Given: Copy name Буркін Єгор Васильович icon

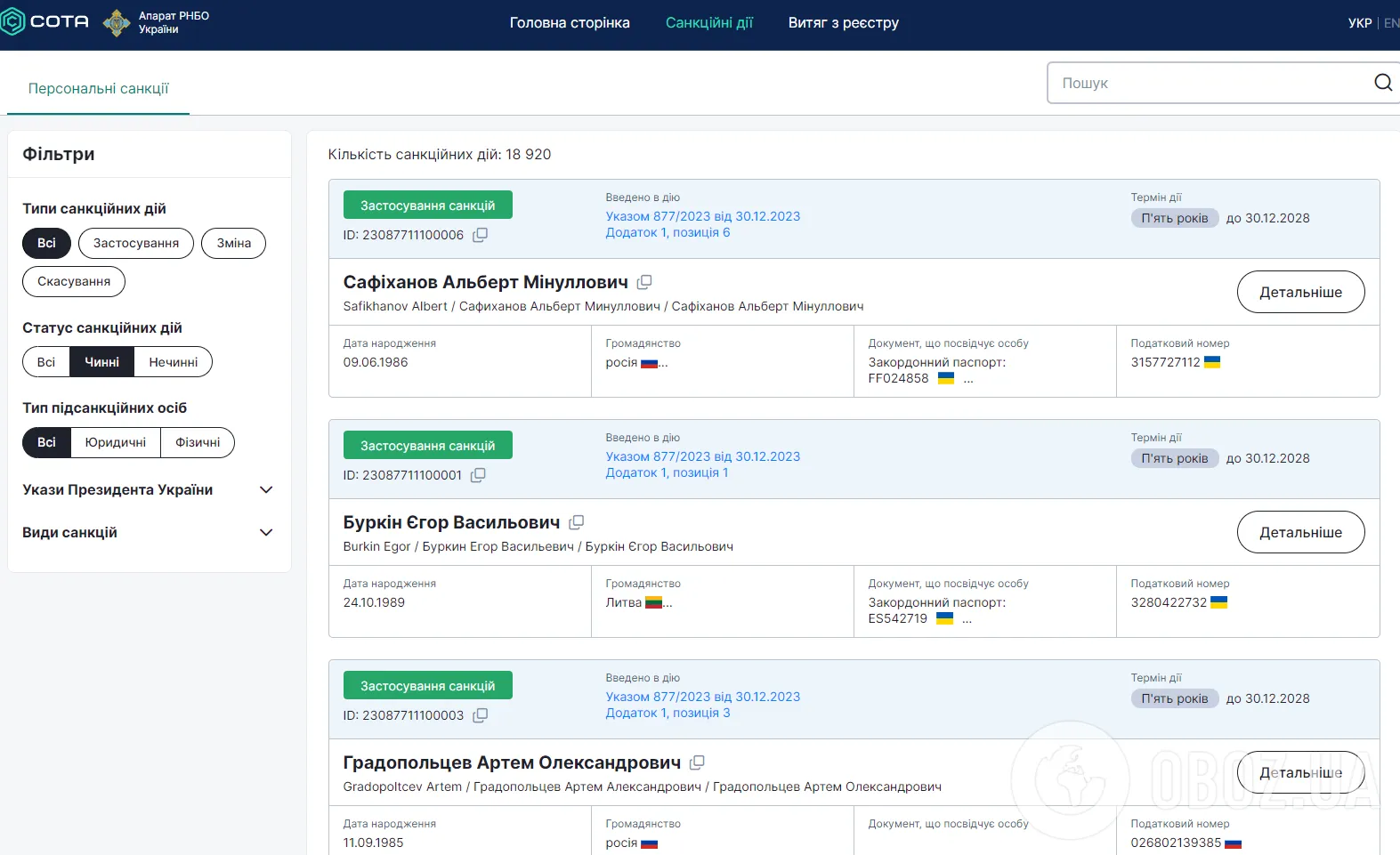Looking at the screenshot, I should click(x=576, y=522).
